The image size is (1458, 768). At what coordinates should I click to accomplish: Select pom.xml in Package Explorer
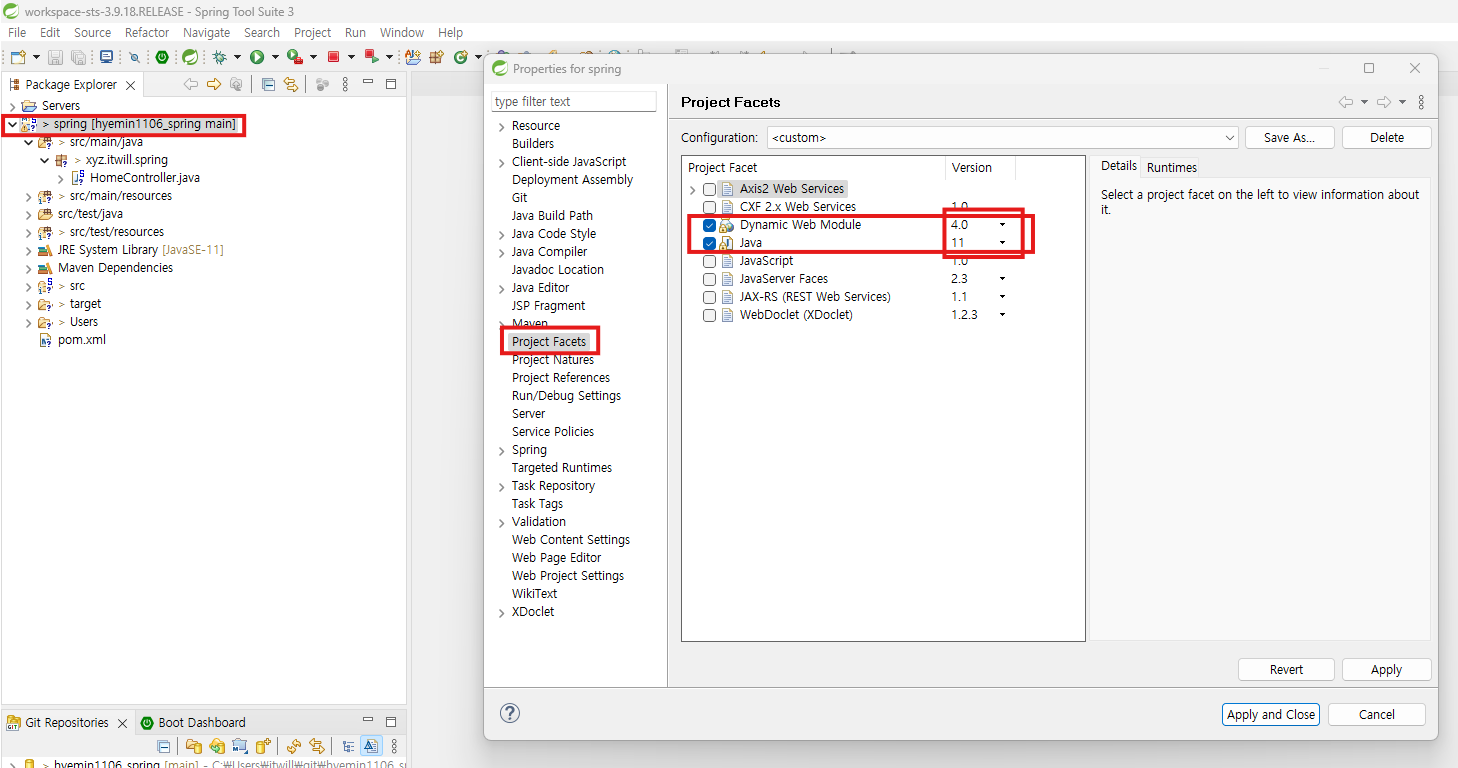pyautogui.click(x=81, y=340)
